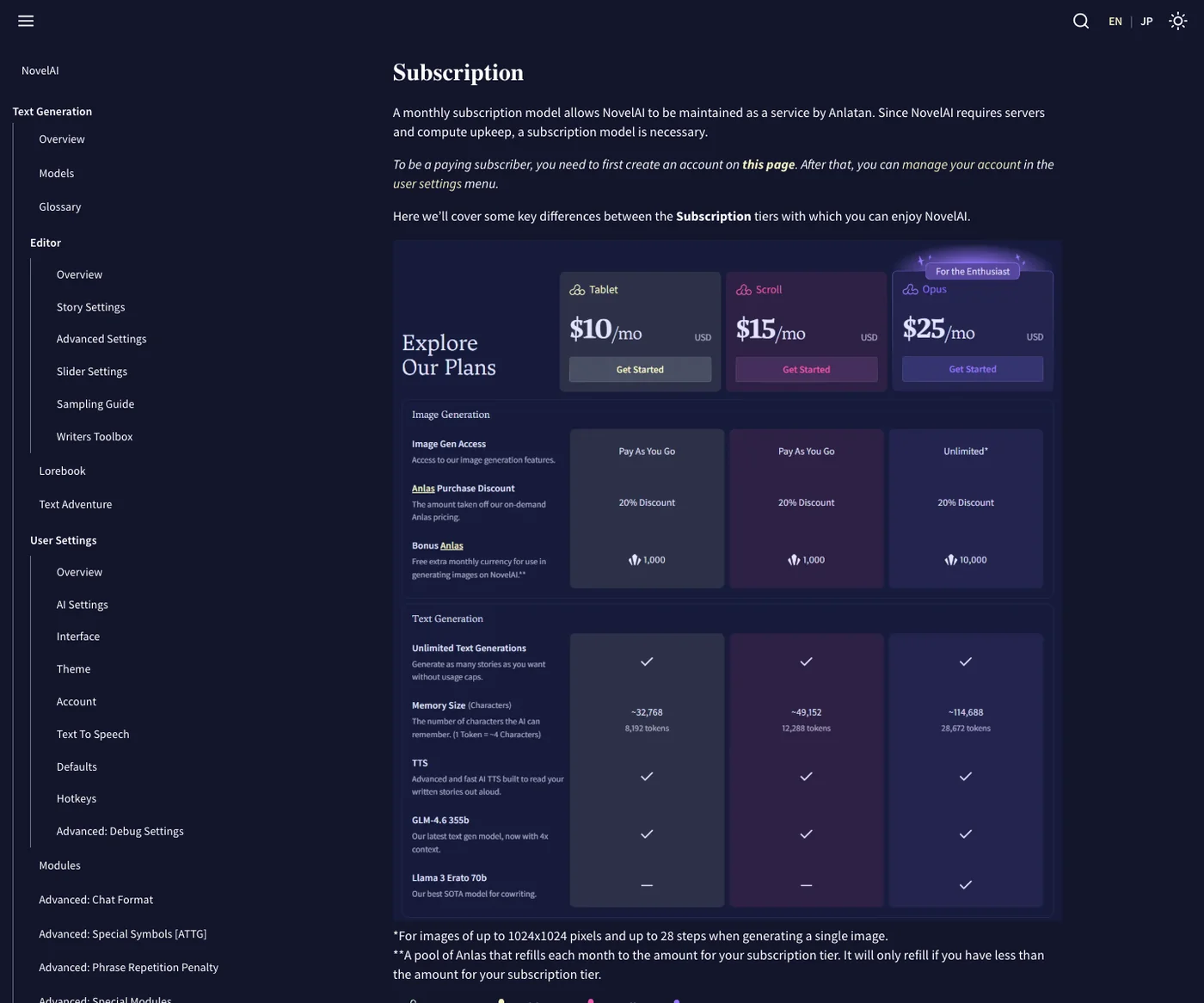Image resolution: width=1204 pixels, height=1003 pixels.
Task: Open Overview under Text Generation
Action: [x=62, y=139]
